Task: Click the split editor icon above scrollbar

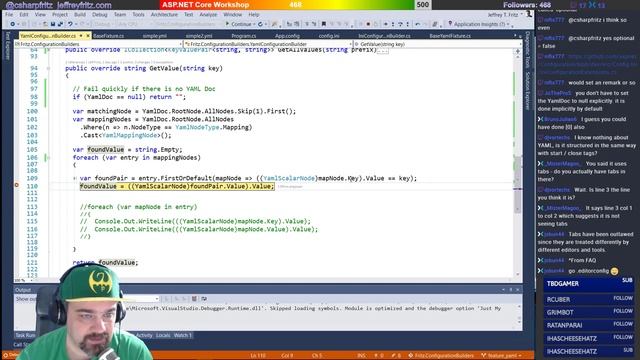Action: coord(518,52)
